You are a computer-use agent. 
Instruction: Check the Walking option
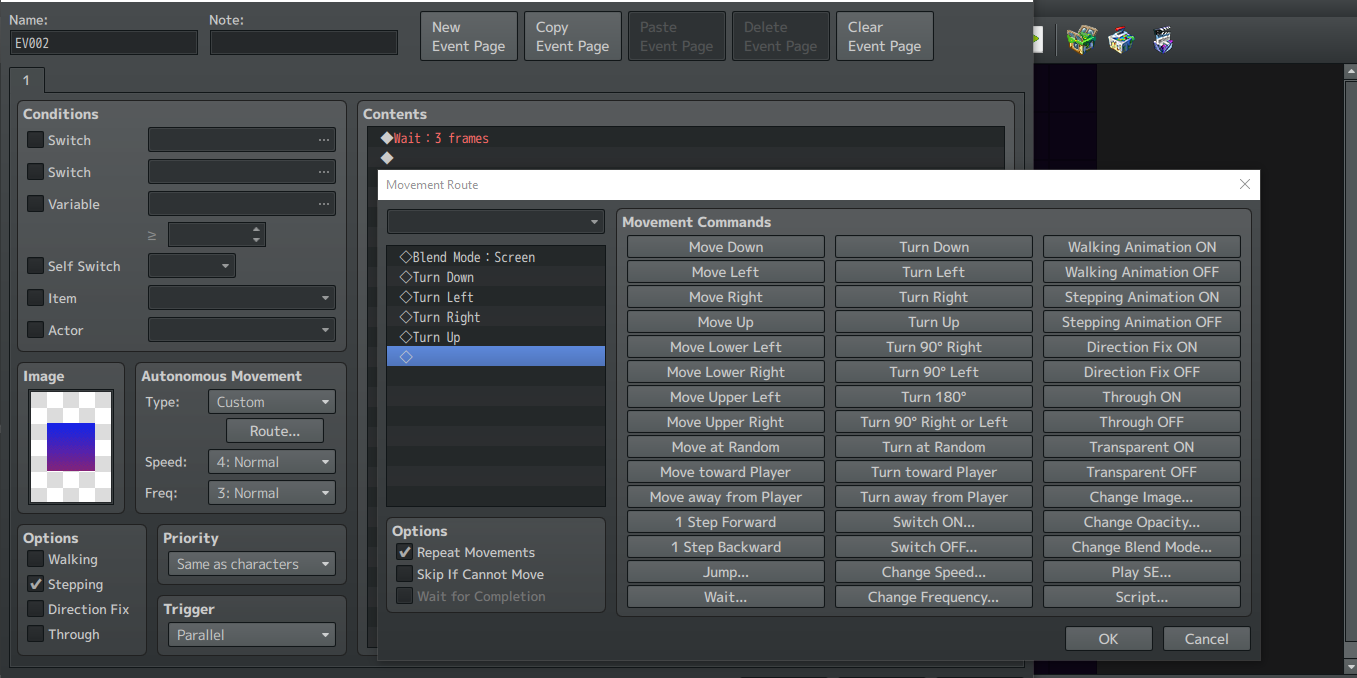[x=36, y=559]
